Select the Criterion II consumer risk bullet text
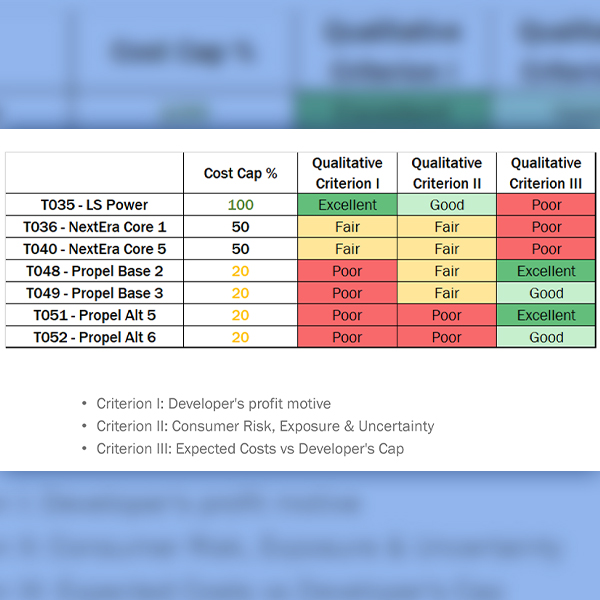This screenshot has width=600, height=600. click(x=265, y=426)
